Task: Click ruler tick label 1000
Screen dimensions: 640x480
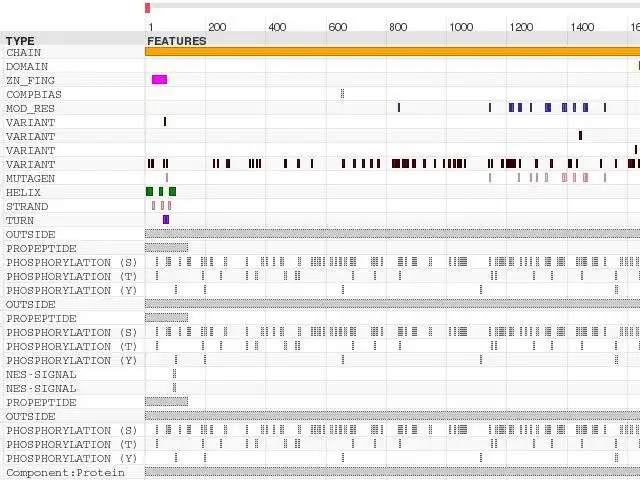Action: coord(461,27)
